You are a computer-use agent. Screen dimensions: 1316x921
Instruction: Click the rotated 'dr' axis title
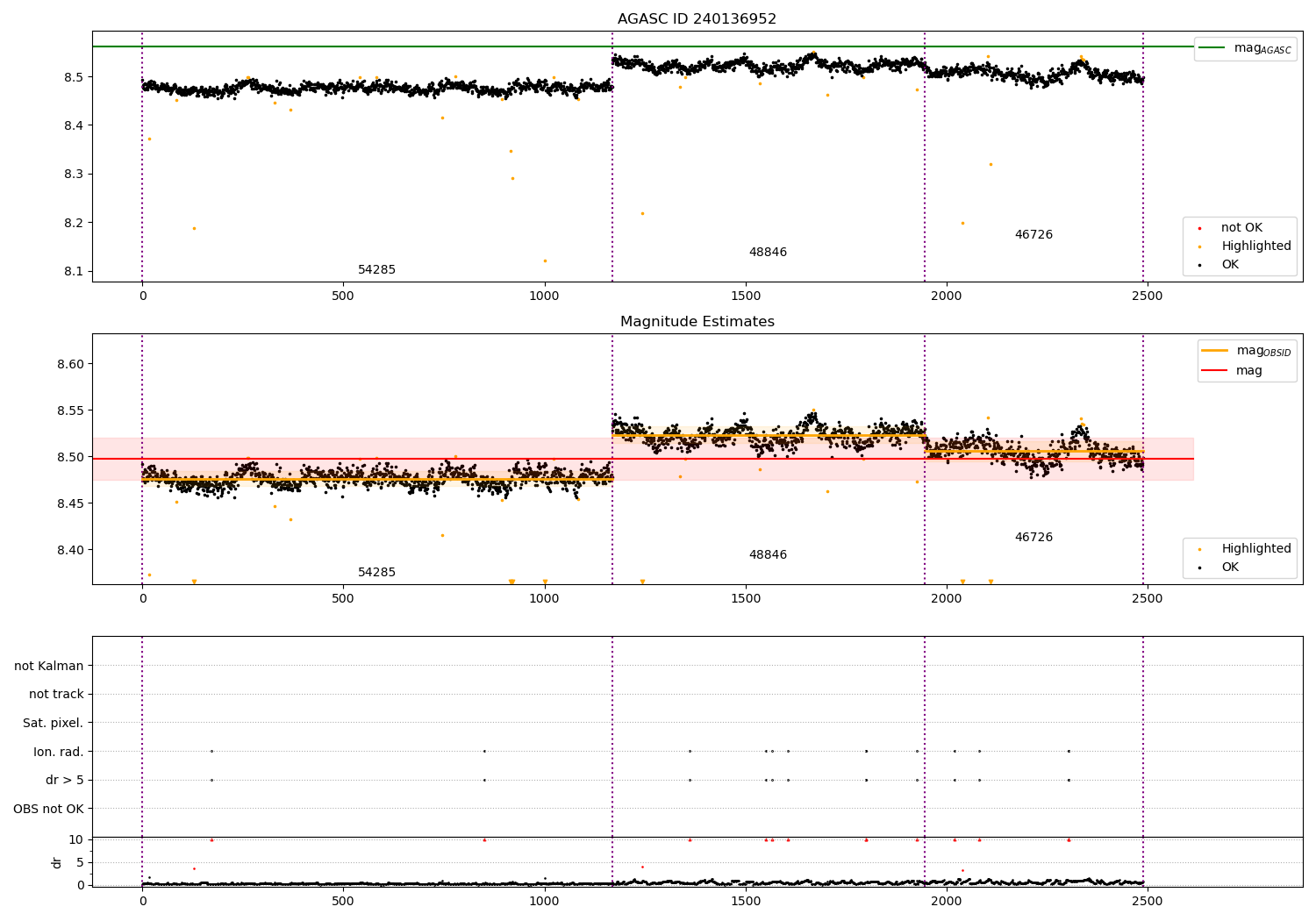pyautogui.click(x=57, y=862)
